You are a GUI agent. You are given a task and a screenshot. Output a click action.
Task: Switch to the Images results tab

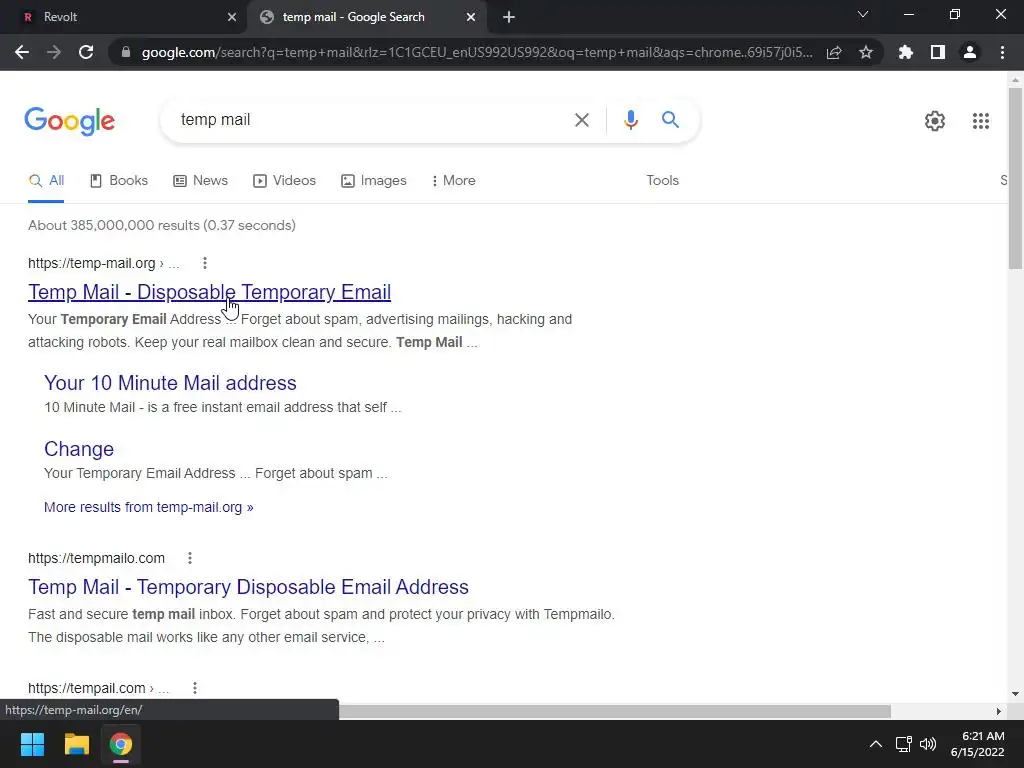coord(374,181)
